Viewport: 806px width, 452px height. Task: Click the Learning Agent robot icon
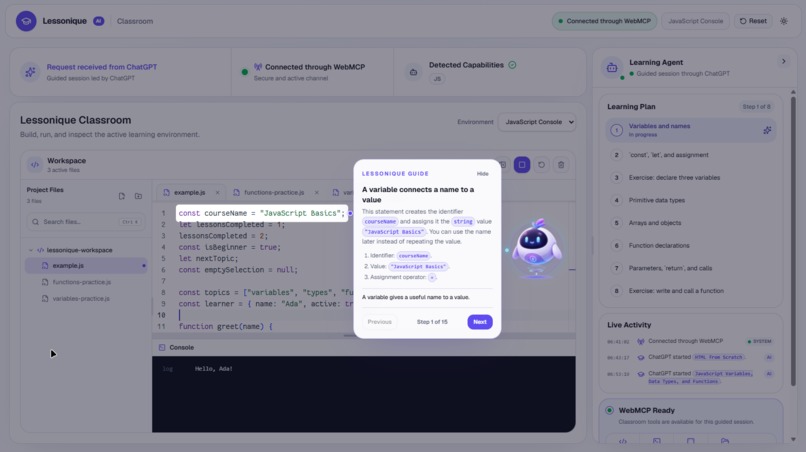tap(612, 67)
